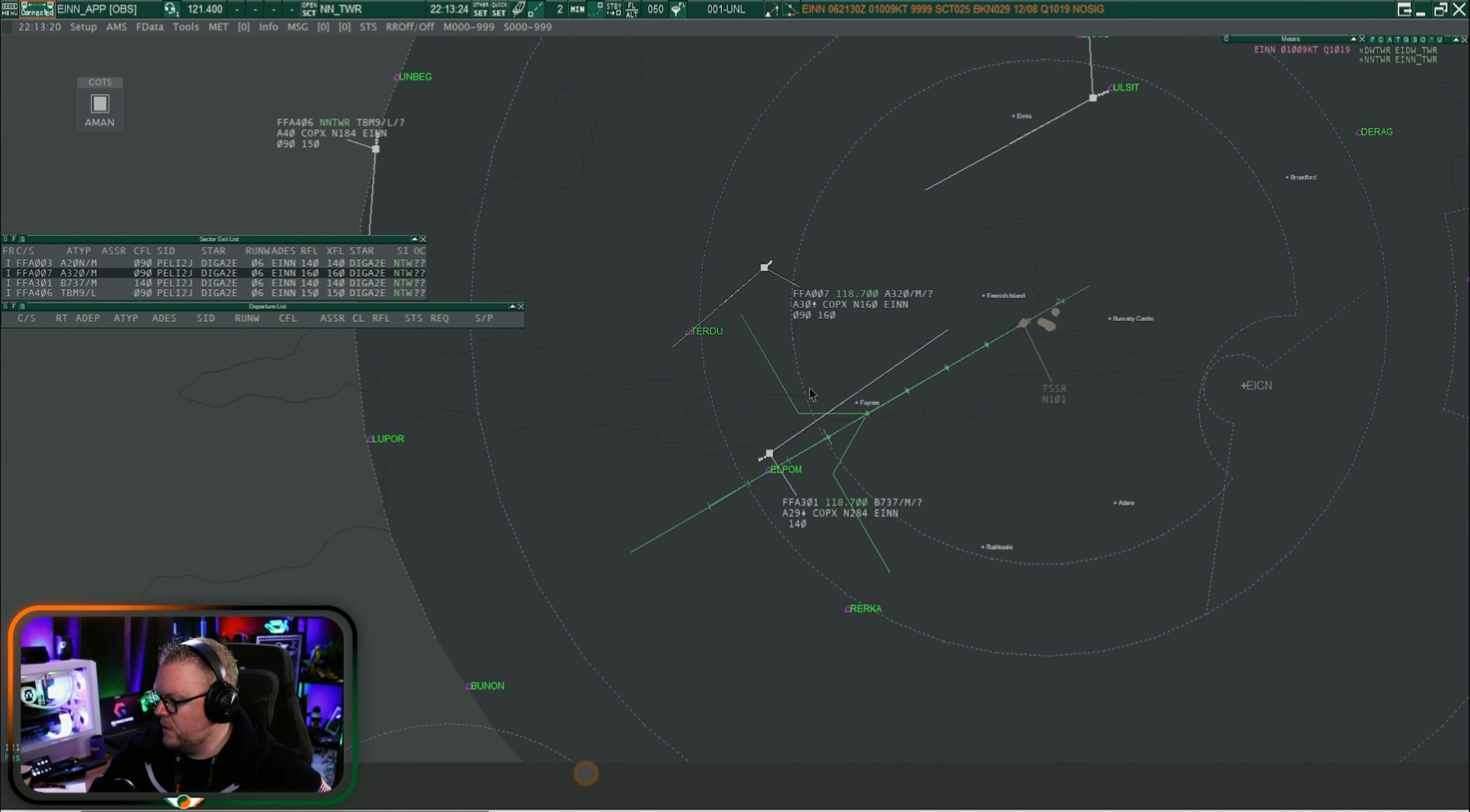Click the route draw tool icon

772,9
